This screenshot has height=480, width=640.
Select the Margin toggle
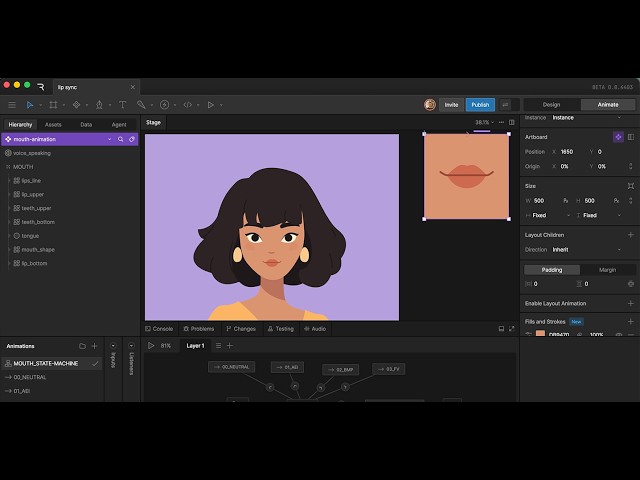point(607,270)
